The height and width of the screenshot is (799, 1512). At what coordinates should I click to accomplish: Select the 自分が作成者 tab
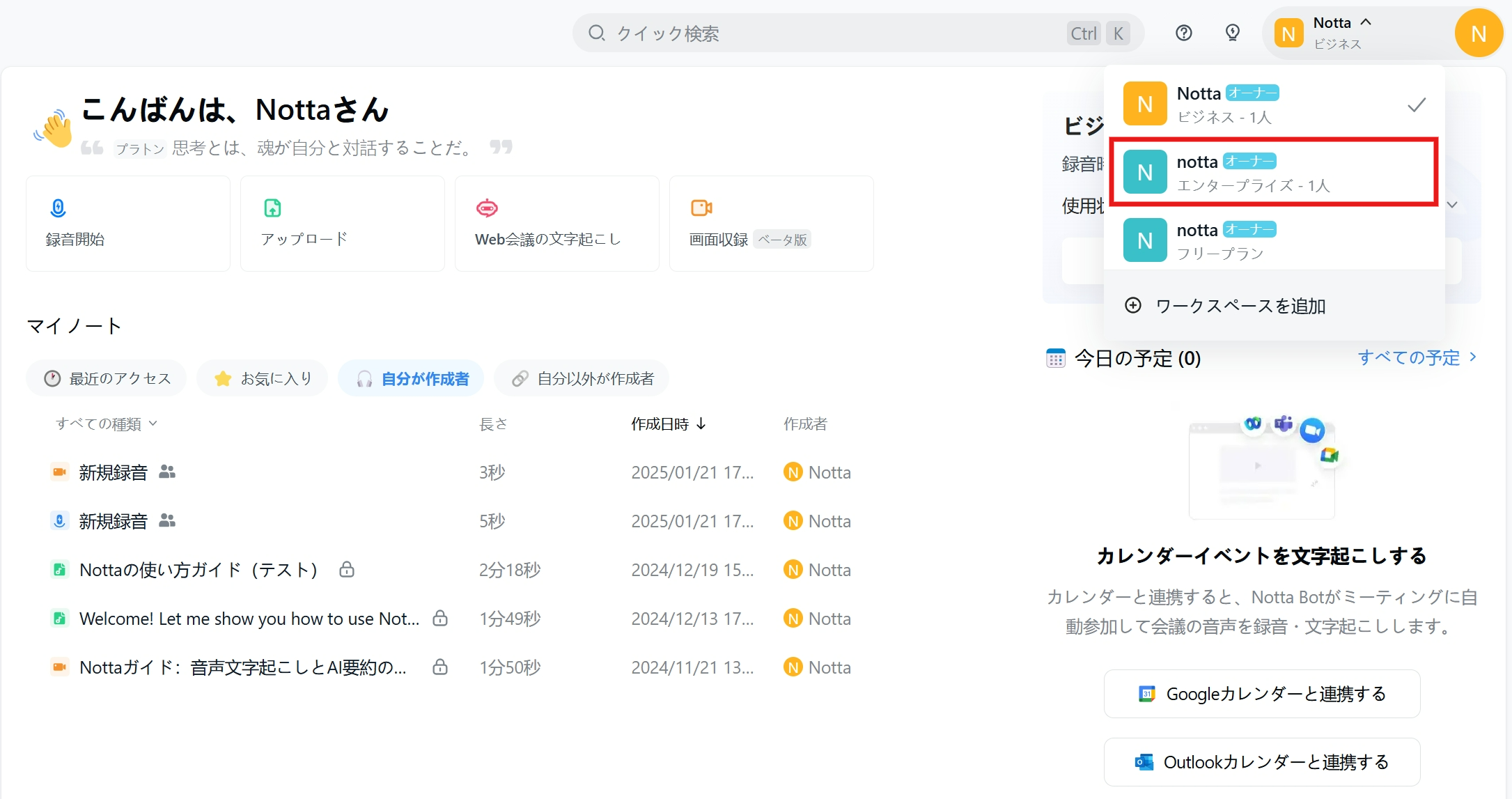pos(411,378)
